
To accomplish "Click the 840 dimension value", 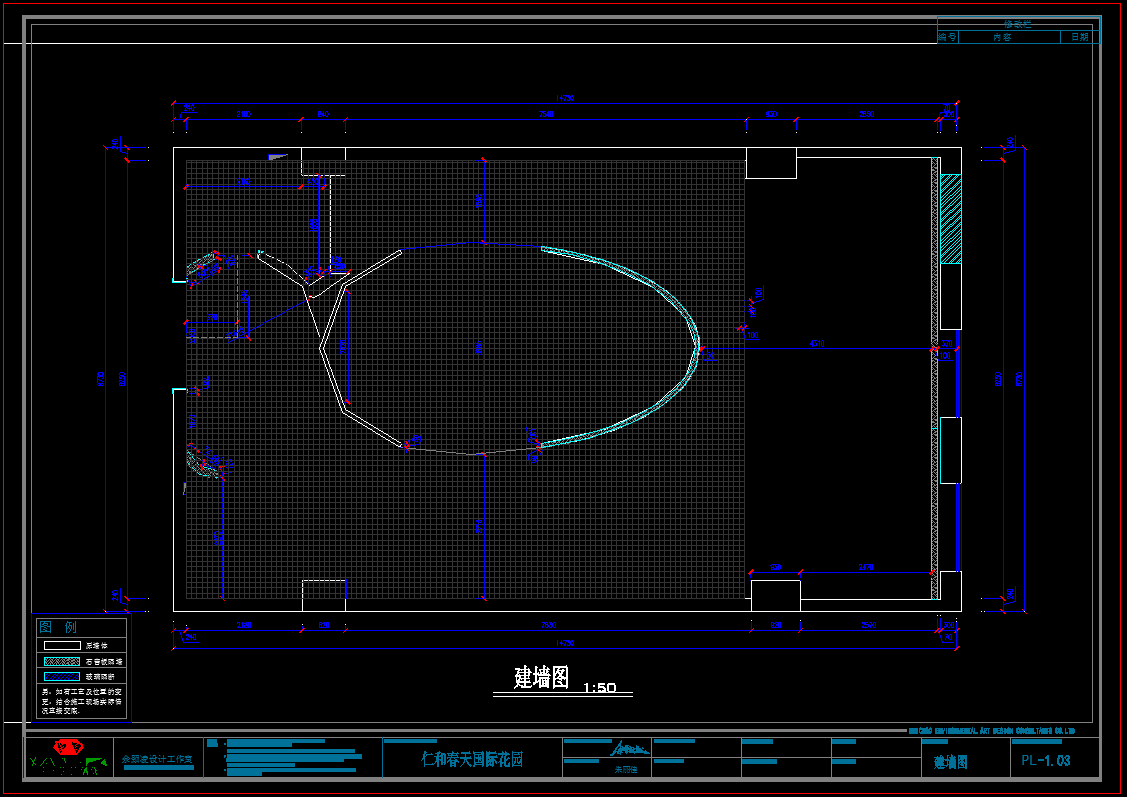I will point(323,114).
